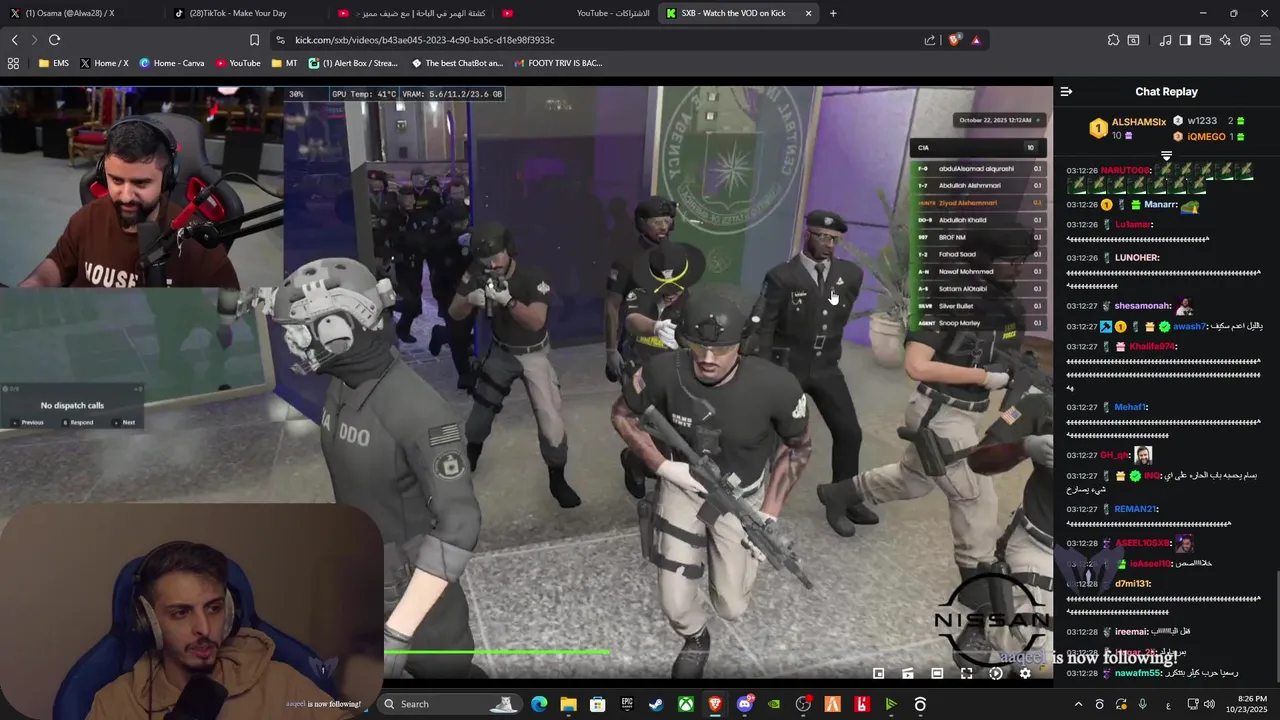
Task: Open the media control music note icon
Action: 1165,40
